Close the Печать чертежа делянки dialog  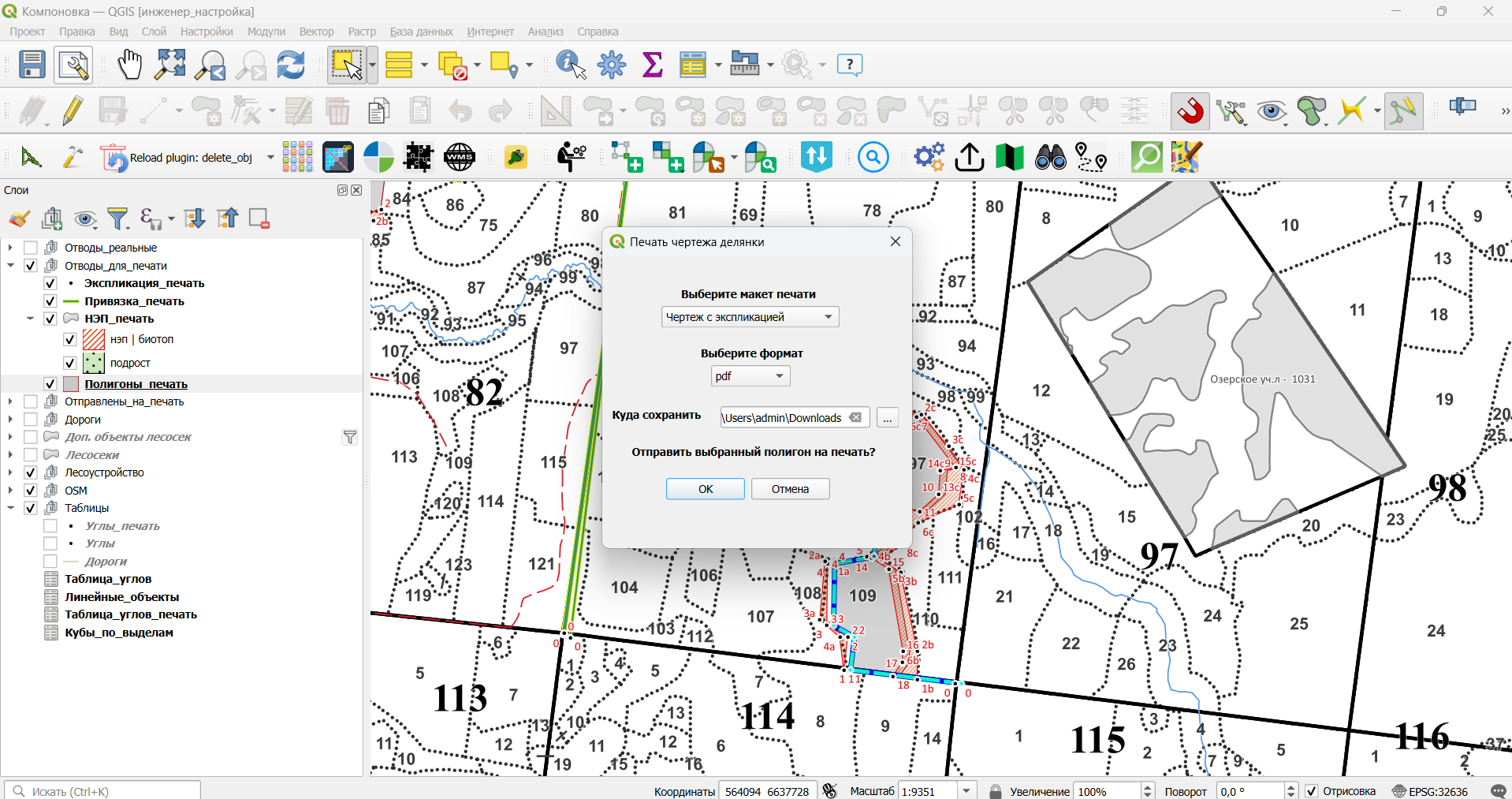coord(896,242)
